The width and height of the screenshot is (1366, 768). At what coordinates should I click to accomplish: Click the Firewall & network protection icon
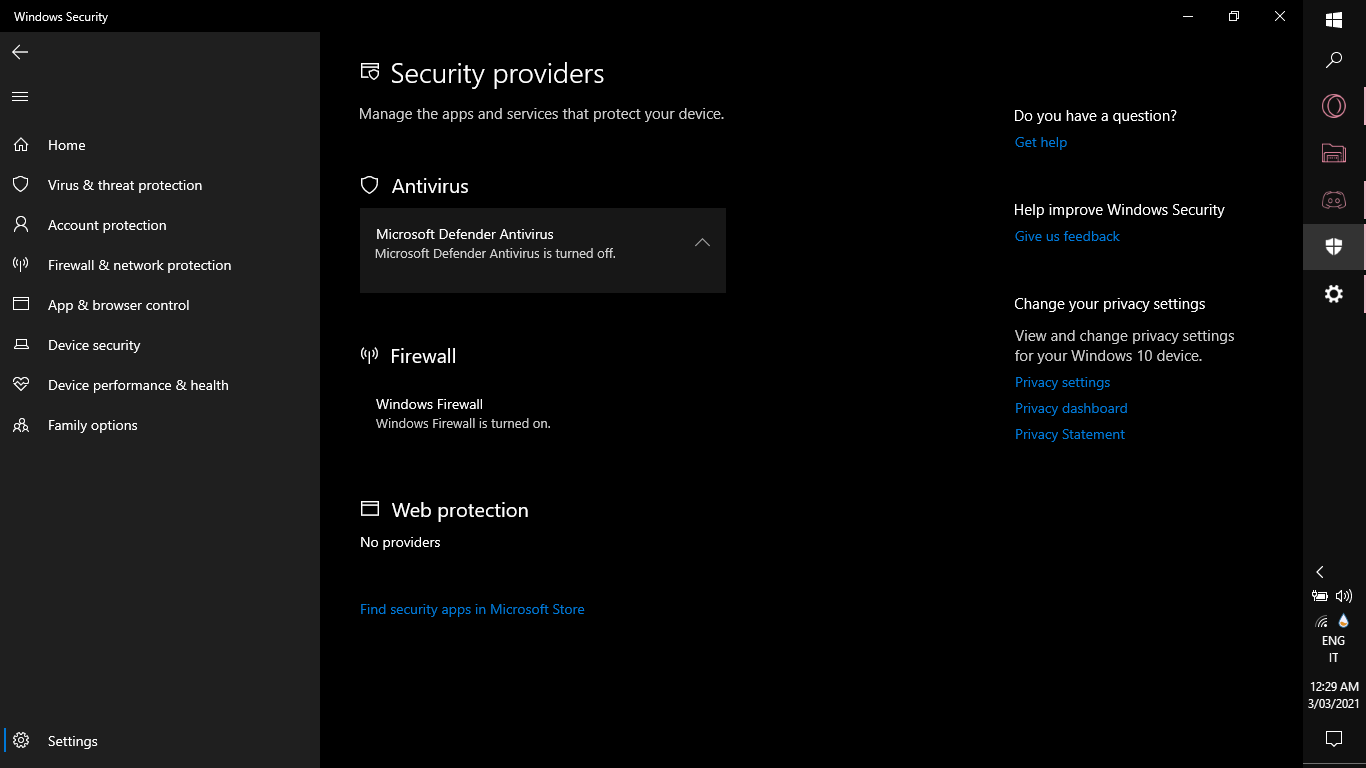pyautogui.click(x=20, y=265)
